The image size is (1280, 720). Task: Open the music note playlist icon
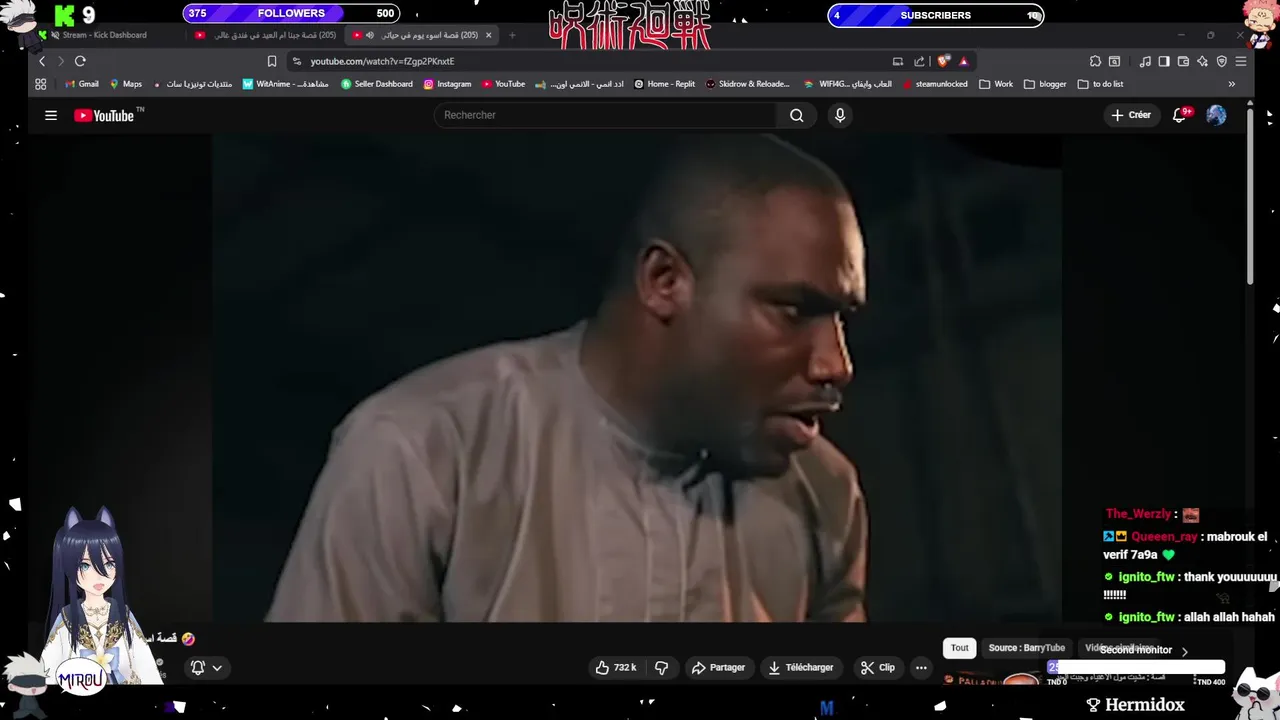click(1145, 61)
